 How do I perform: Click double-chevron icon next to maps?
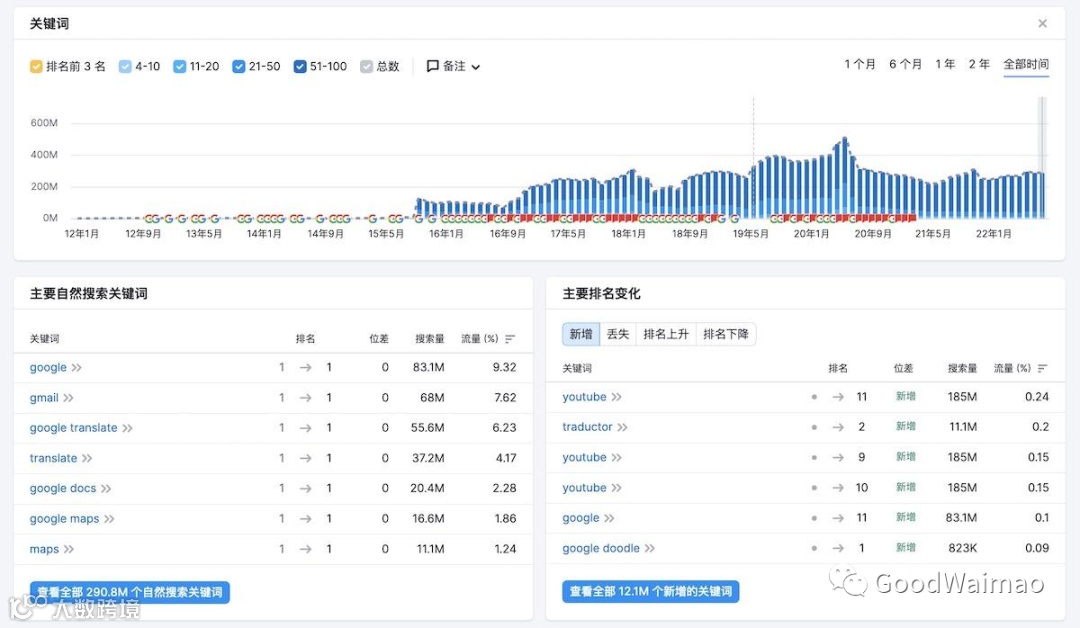68,550
